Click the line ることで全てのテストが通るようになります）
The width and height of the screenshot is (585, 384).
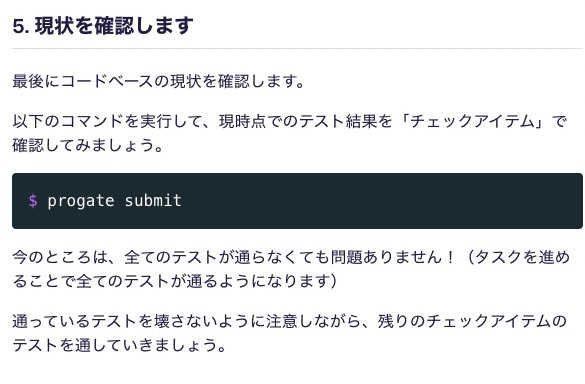pos(175,281)
